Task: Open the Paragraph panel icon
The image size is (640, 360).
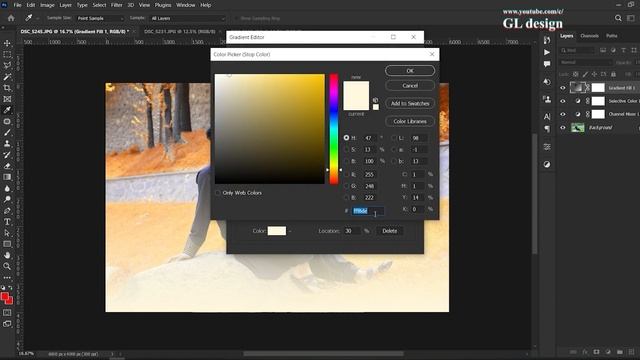Action: [547, 129]
